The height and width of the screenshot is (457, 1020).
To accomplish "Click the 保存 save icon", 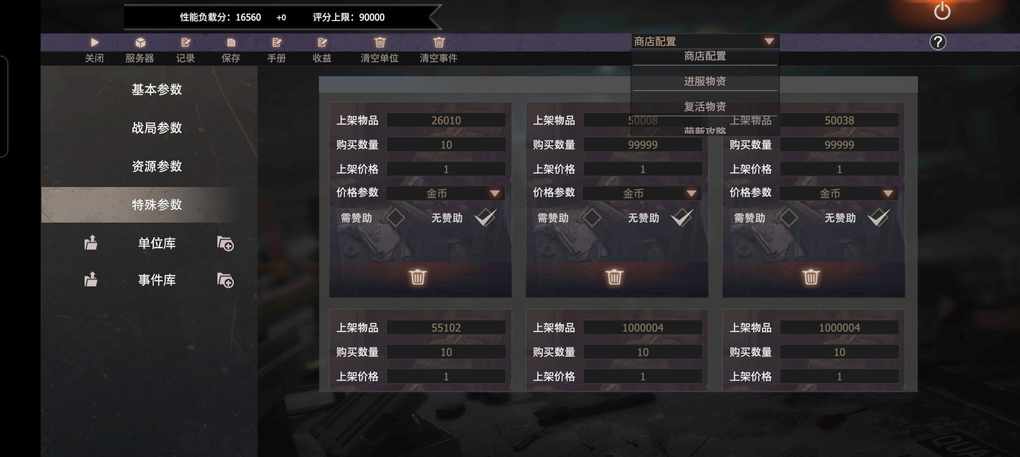I will click(x=231, y=43).
